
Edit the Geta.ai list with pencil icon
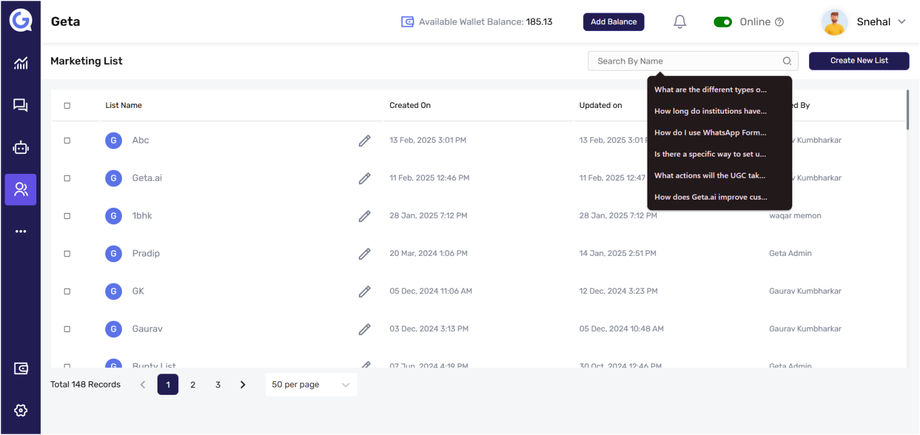tap(364, 178)
